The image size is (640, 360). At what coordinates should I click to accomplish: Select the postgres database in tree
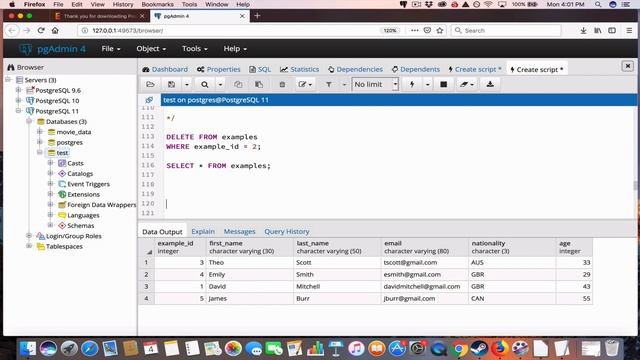click(69, 142)
